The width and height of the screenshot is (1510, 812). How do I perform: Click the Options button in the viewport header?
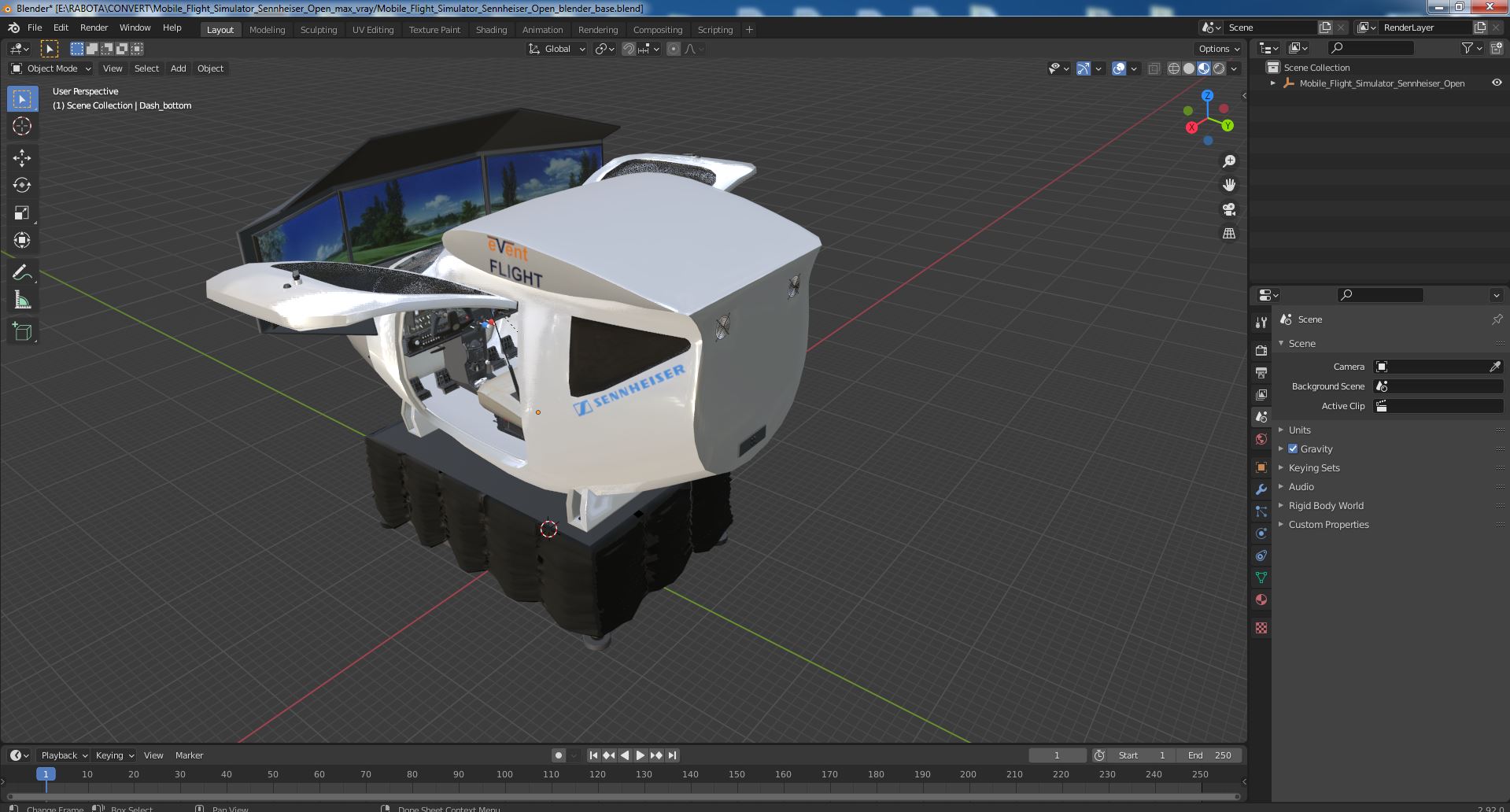click(1219, 49)
